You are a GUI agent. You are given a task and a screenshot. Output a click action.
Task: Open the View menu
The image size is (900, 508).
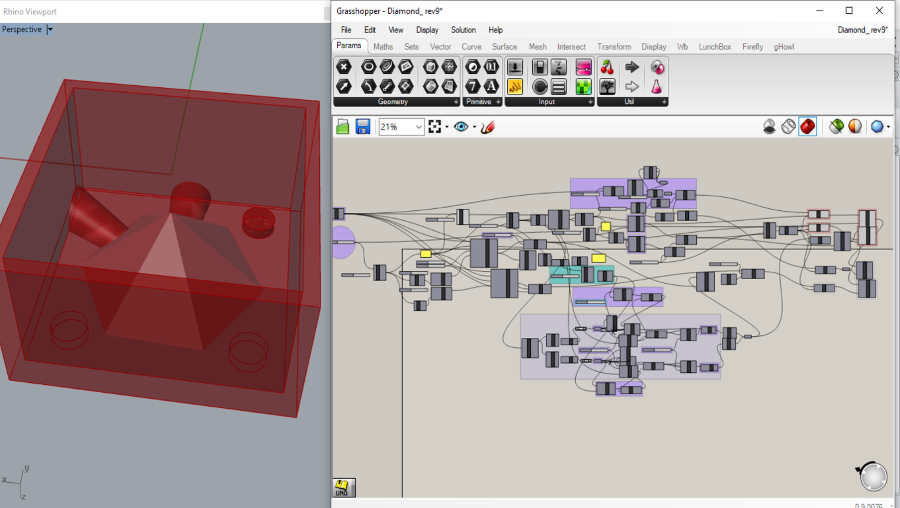396,30
